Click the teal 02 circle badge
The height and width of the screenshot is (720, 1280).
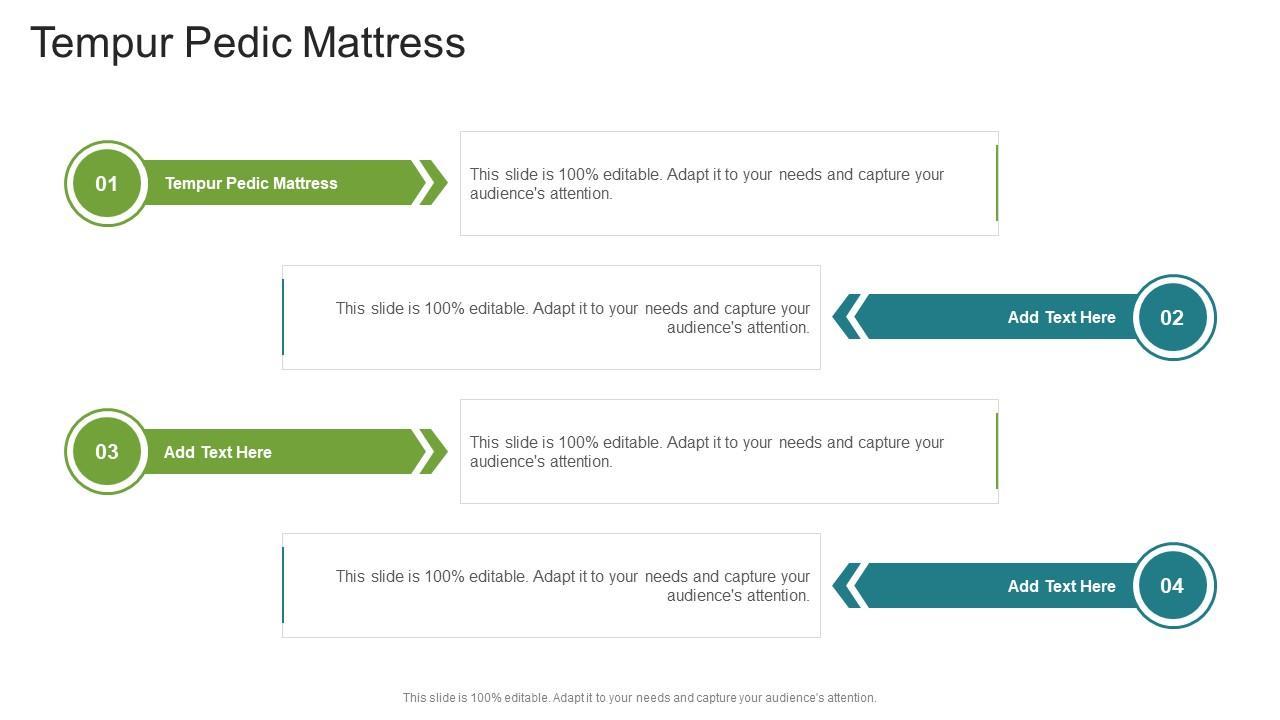tap(1172, 318)
